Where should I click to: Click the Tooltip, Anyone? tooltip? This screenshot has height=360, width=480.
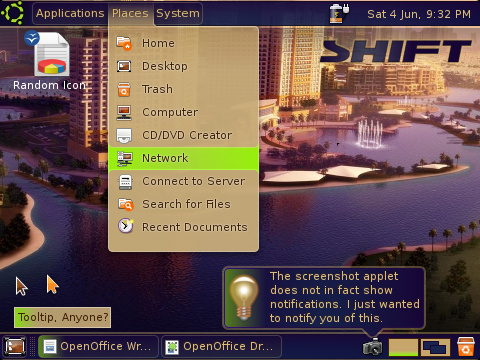62,317
